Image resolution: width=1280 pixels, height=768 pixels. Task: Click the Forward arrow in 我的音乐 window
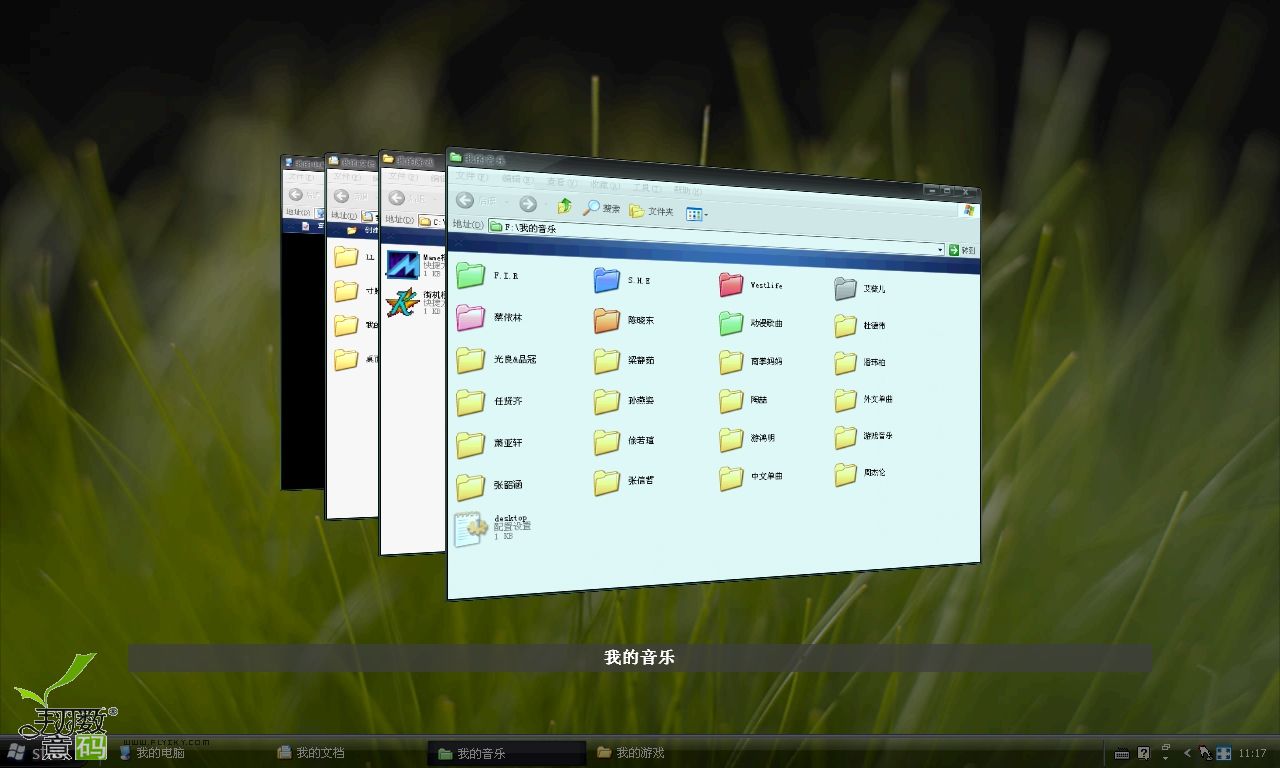pyautogui.click(x=528, y=204)
